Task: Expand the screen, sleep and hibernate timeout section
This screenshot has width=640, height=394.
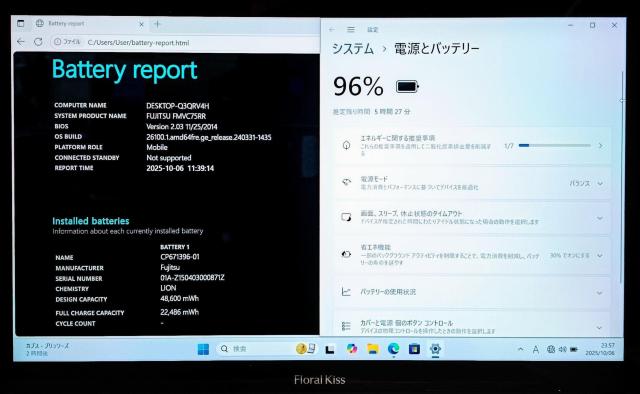Action: click(x=600, y=218)
